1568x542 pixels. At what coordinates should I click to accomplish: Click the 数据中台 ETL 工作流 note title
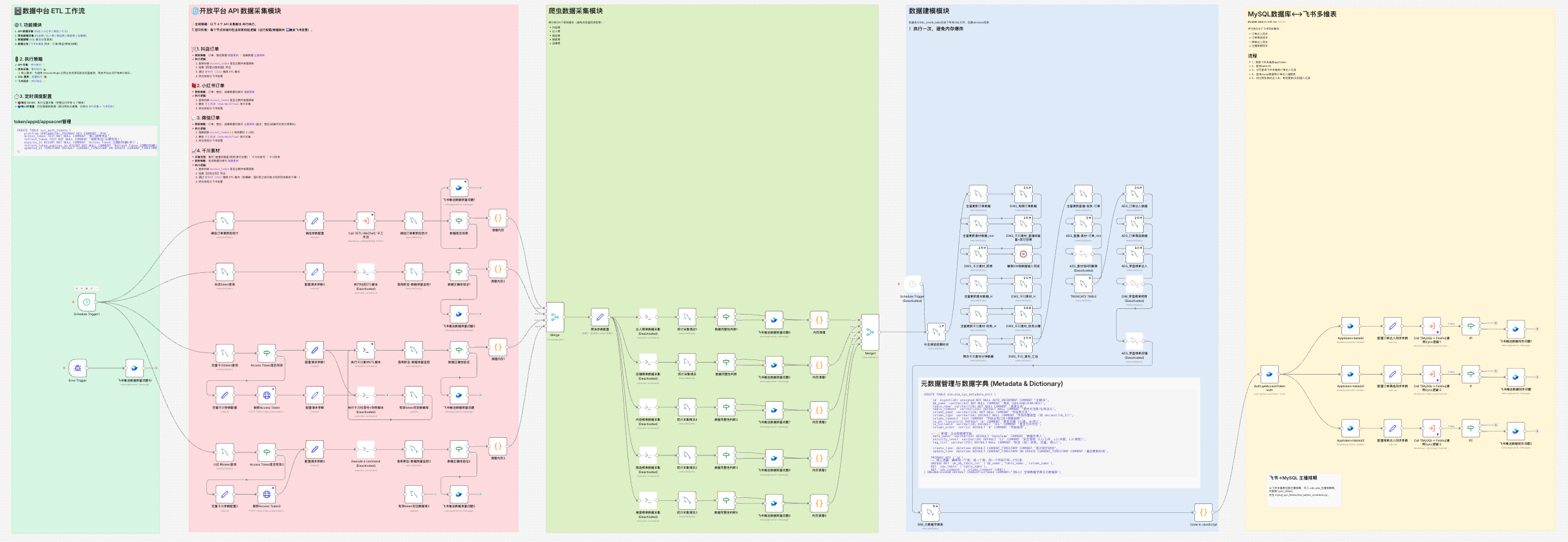tap(50, 11)
